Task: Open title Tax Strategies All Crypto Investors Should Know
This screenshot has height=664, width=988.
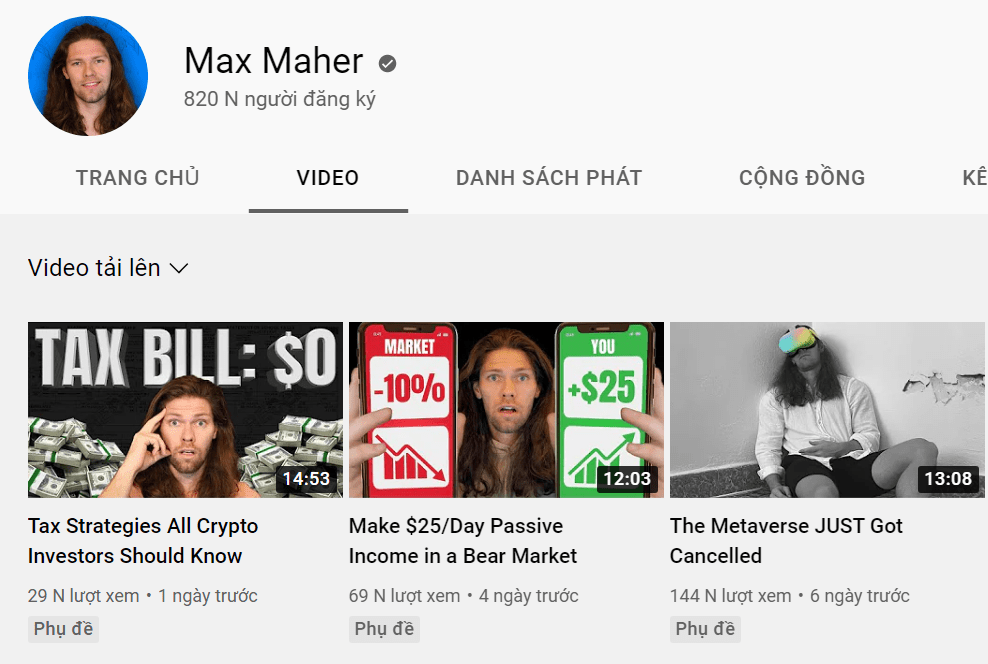Action: [x=143, y=541]
